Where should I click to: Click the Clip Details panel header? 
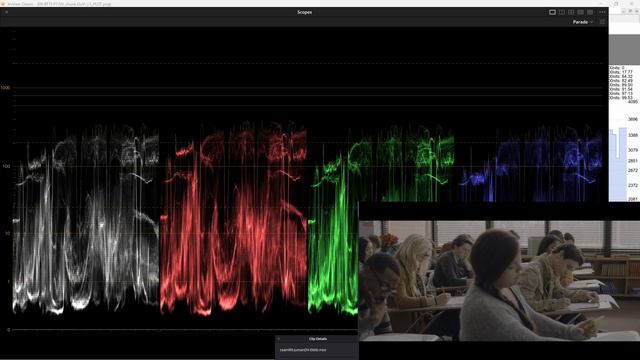coord(318,339)
